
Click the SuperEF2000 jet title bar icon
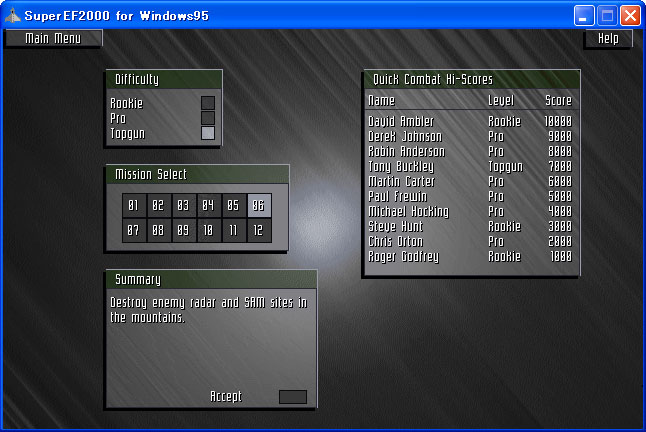tap(13, 16)
